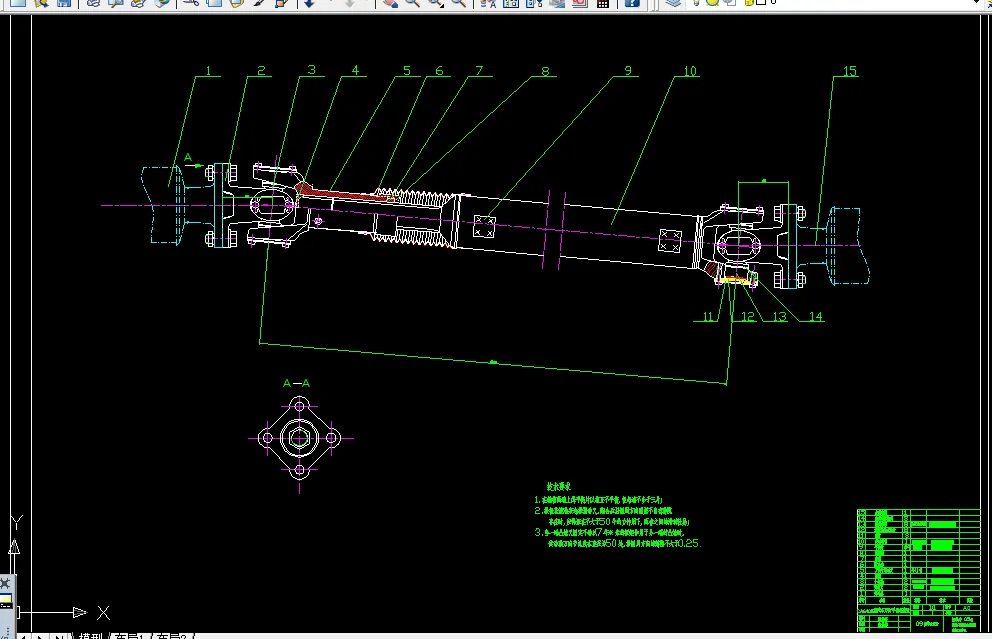Select part callout number 12
This screenshot has height=639, width=992.
748,316
